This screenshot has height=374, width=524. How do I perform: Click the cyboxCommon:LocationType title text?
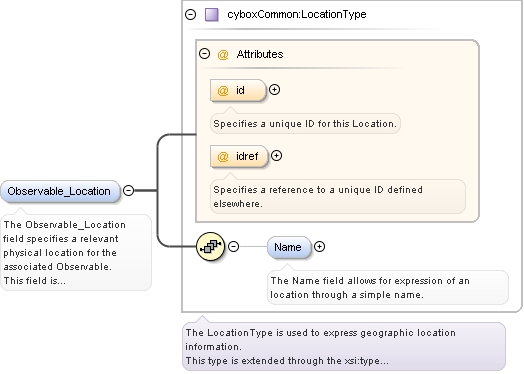click(297, 14)
